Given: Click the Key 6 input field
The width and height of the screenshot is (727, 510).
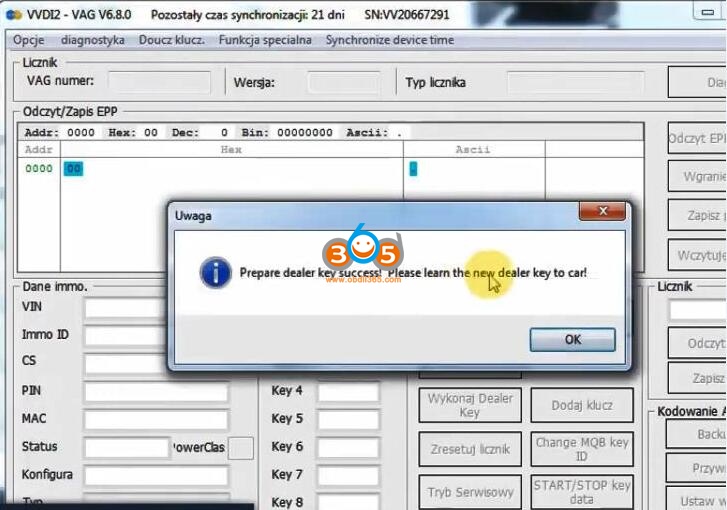Looking at the screenshot, I should coord(348,448).
